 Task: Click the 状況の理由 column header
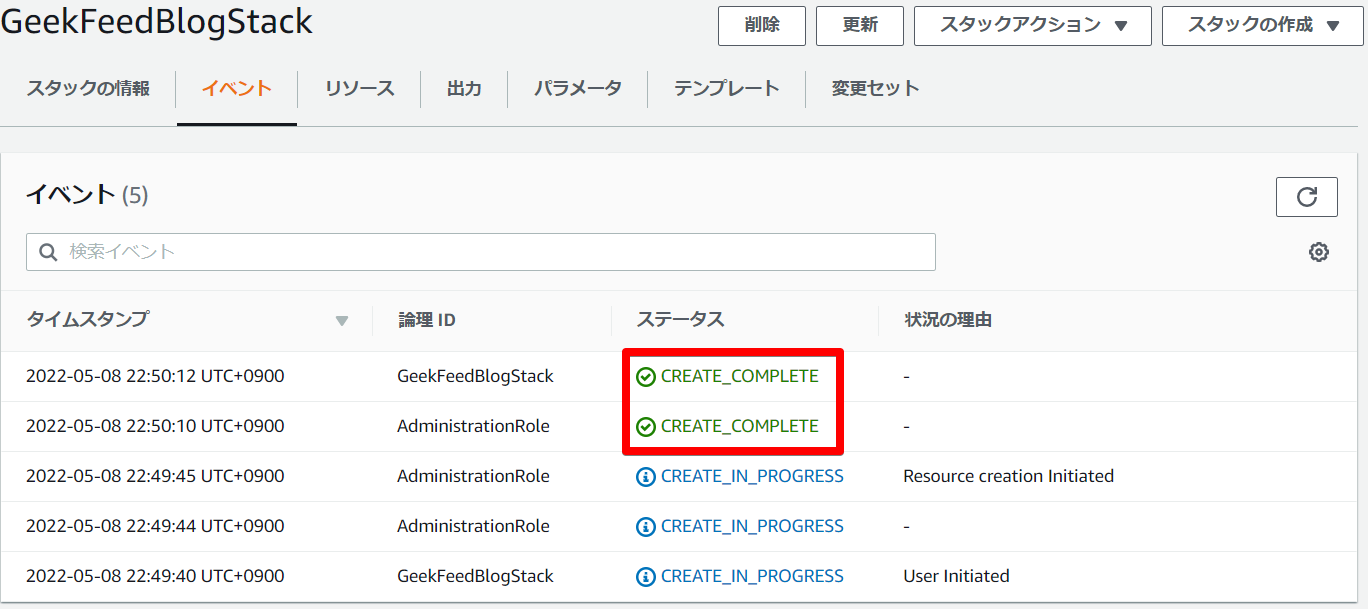pos(948,320)
